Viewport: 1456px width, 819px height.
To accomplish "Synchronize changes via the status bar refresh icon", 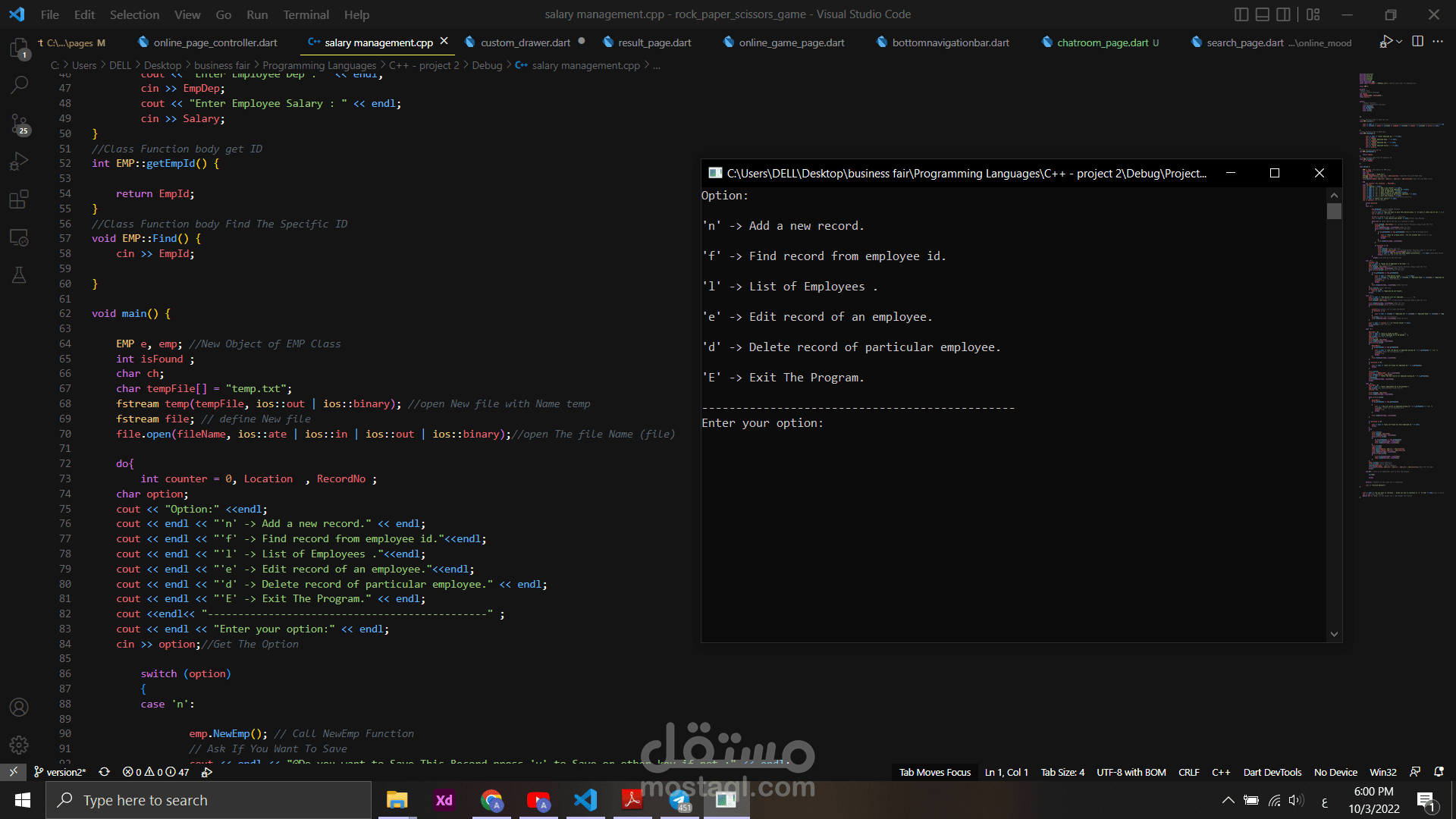I will 104,772.
